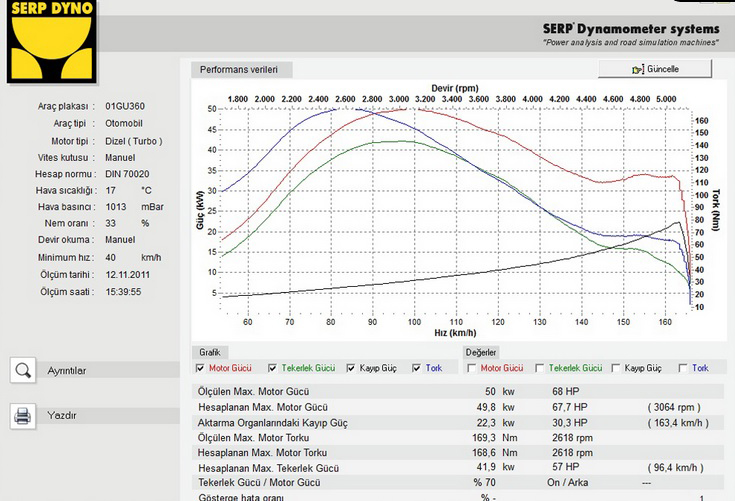Click the Devir (rpm) axis title
The image size is (735, 501).
(x=455, y=88)
